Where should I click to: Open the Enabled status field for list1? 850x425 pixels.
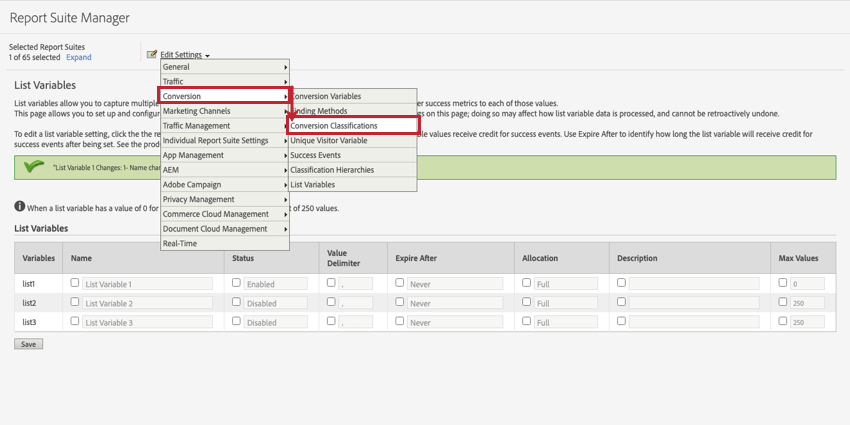click(x=275, y=284)
